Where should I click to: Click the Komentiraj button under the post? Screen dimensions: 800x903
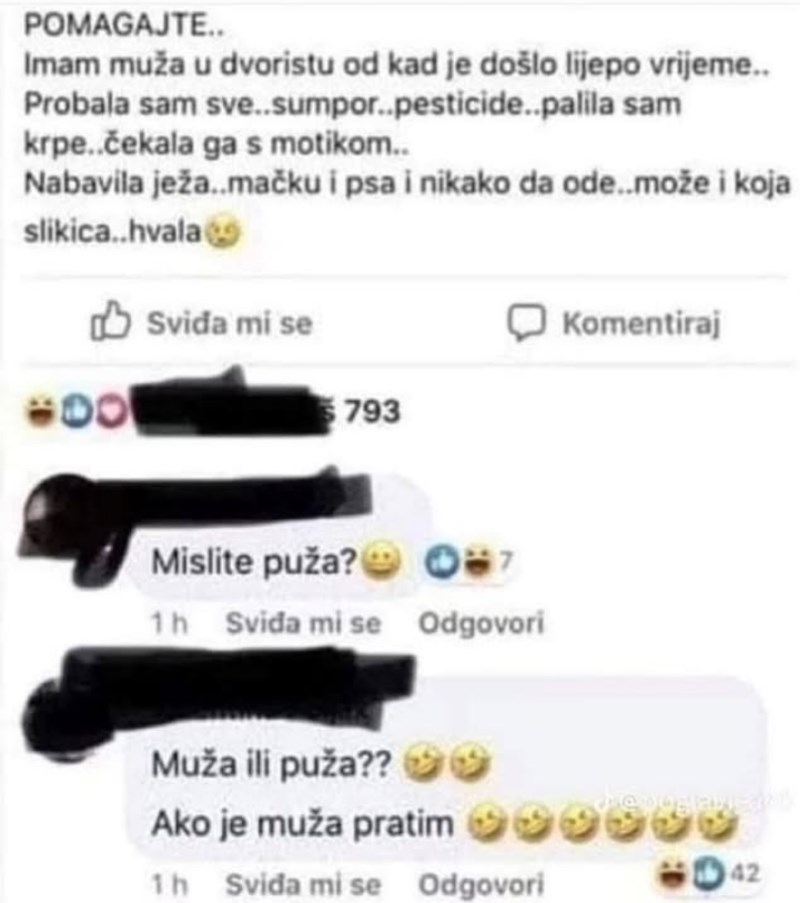[615, 322]
